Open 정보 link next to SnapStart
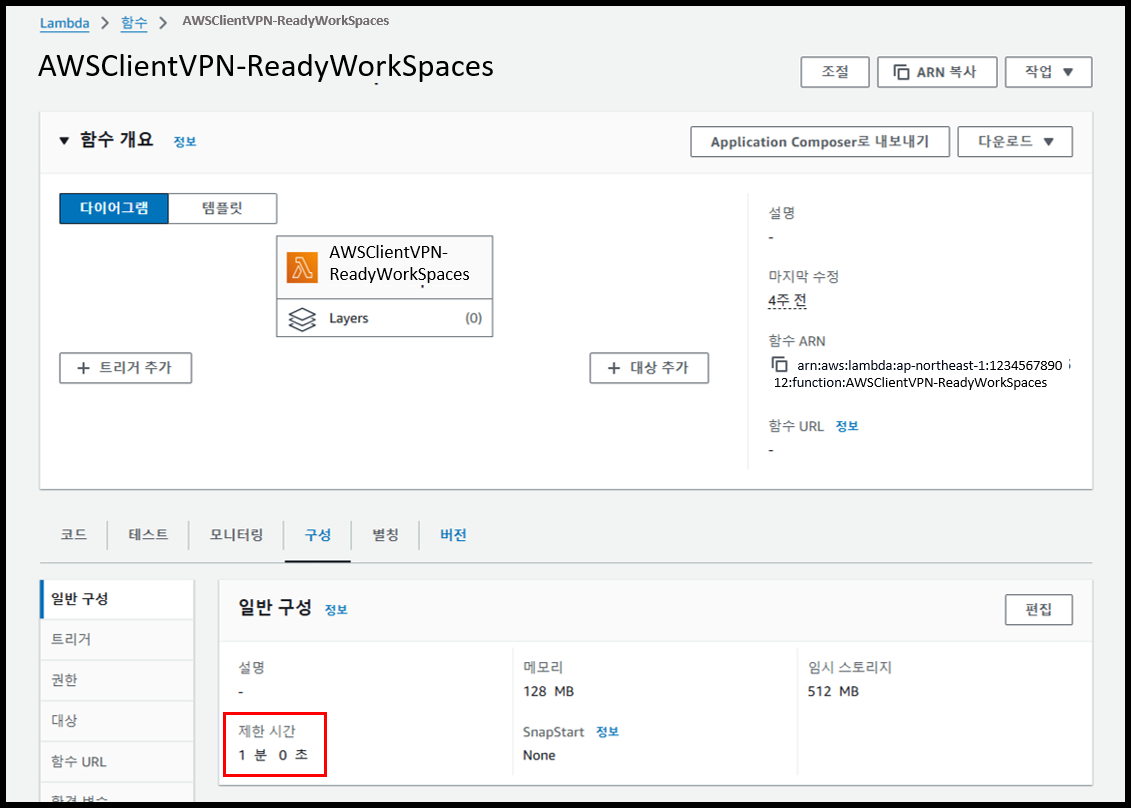The image size is (1131, 808). [607, 732]
